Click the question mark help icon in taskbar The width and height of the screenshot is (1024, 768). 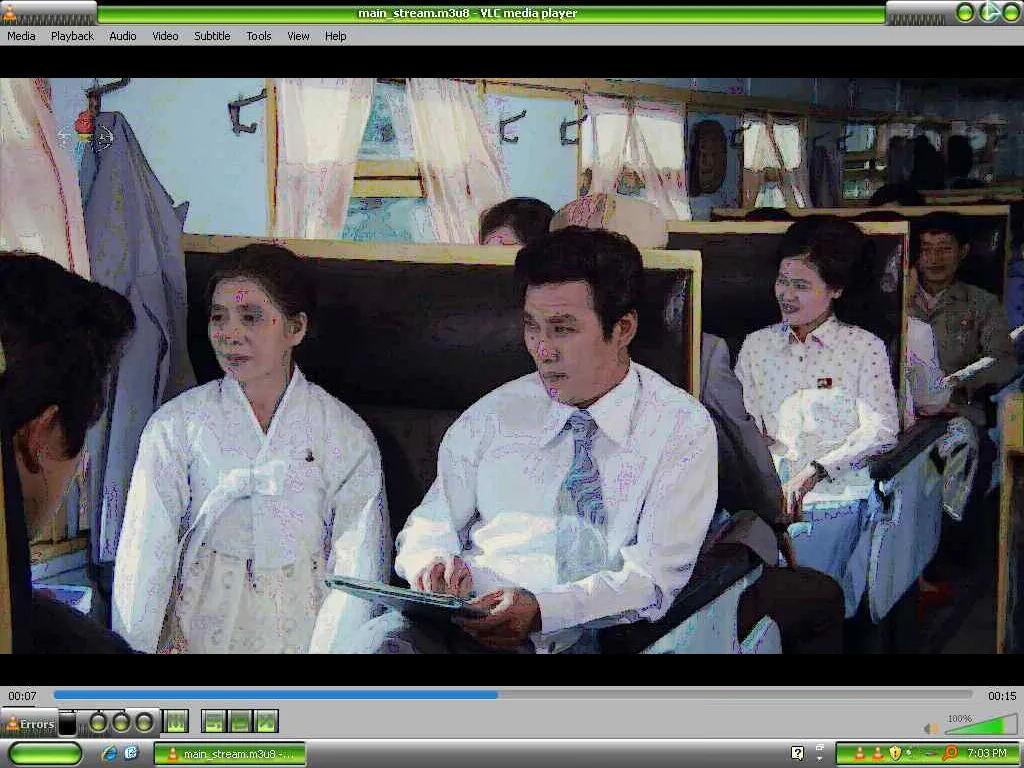point(797,753)
